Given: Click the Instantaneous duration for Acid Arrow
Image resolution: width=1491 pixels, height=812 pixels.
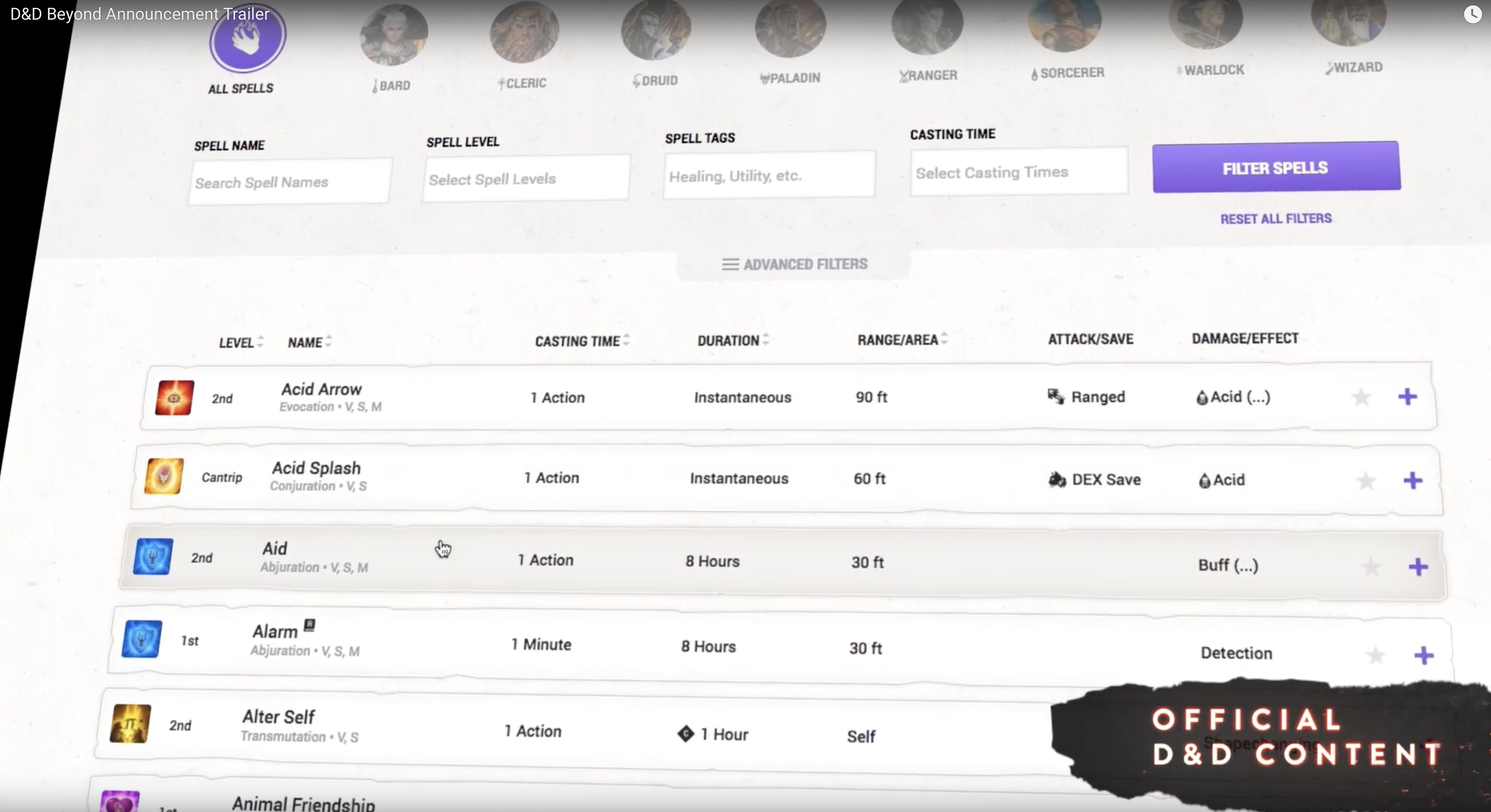Looking at the screenshot, I should [x=743, y=397].
